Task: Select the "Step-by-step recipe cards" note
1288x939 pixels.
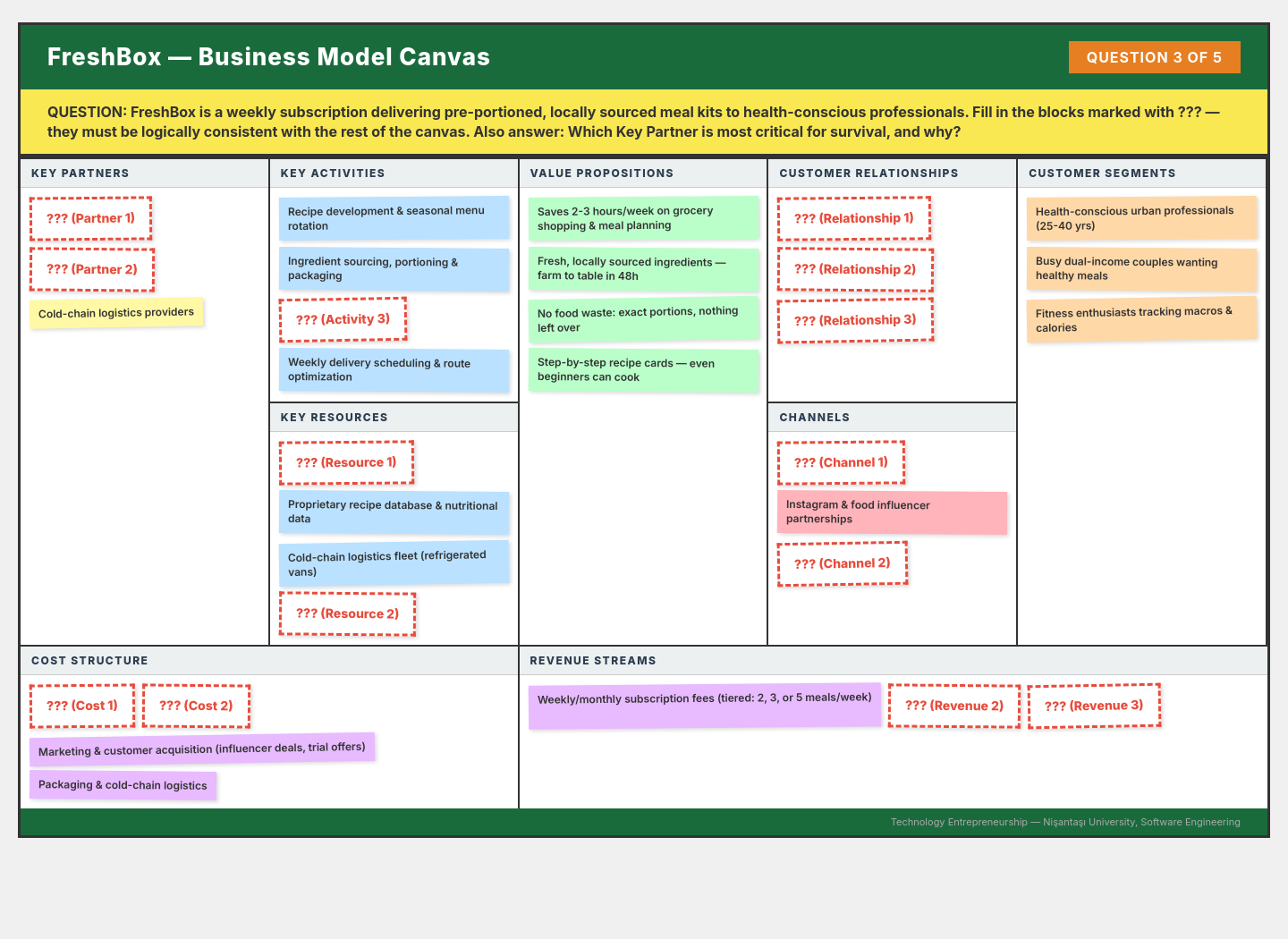Action: tap(643, 370)
